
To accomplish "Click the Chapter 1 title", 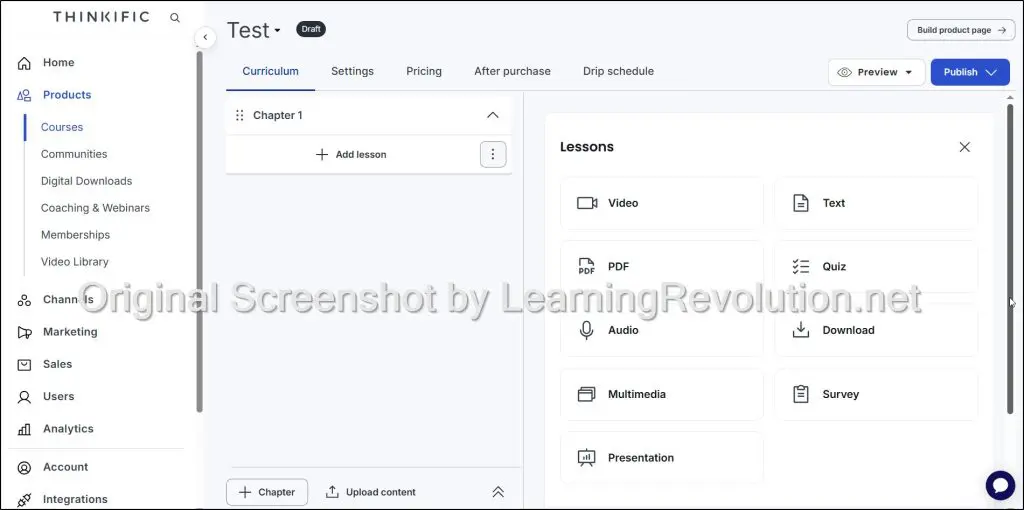I will 278,116.
